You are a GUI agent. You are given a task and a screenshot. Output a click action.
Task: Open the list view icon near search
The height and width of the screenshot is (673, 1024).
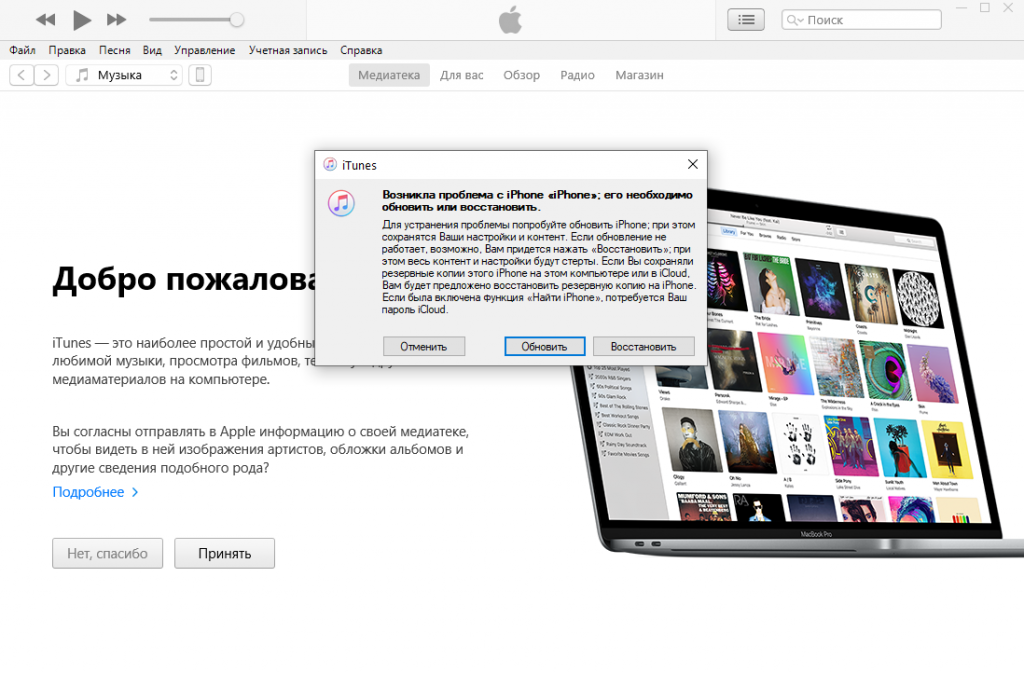[746, 20]
